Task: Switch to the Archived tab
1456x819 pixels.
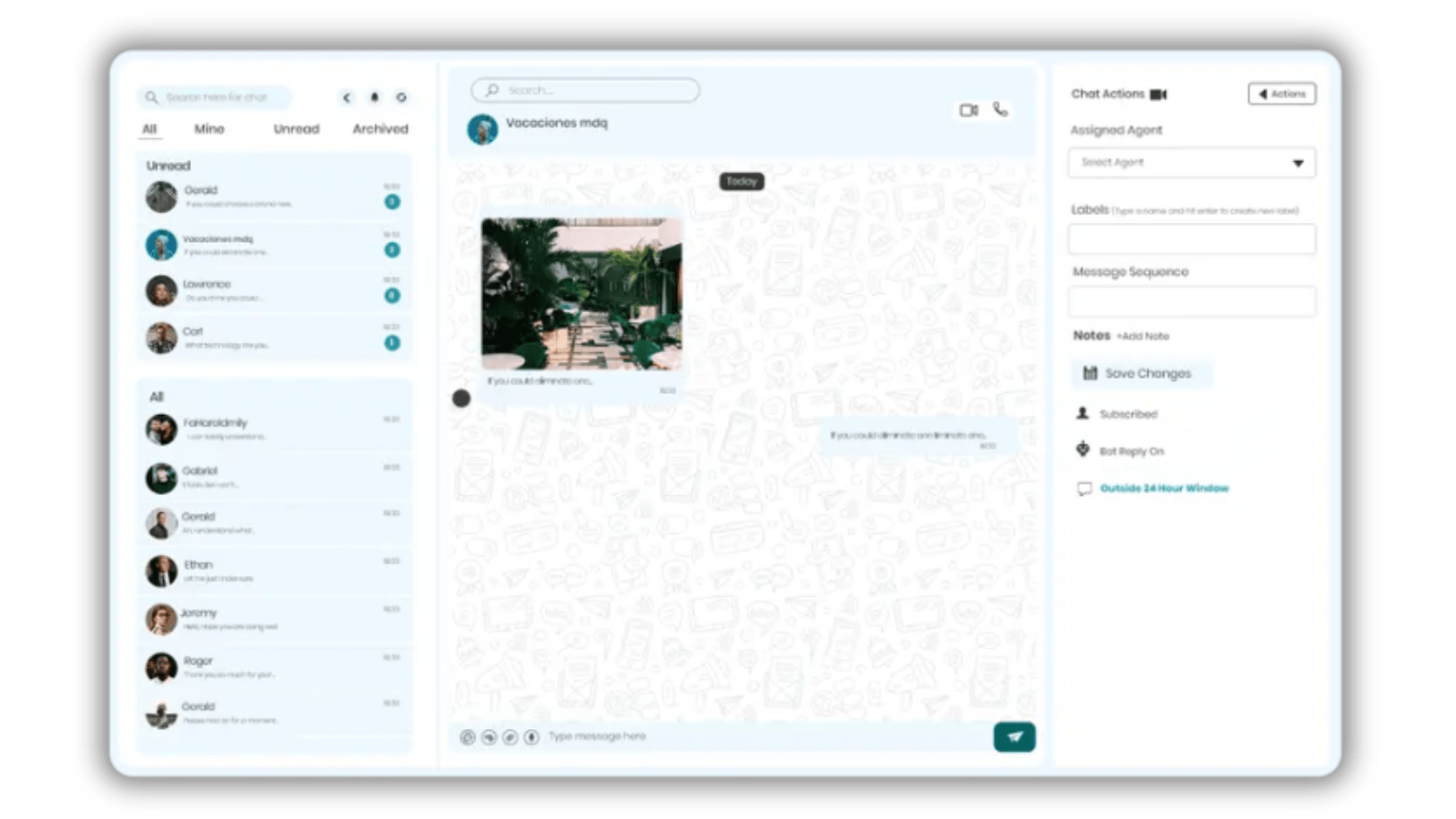Action: [x=380, y=129]
